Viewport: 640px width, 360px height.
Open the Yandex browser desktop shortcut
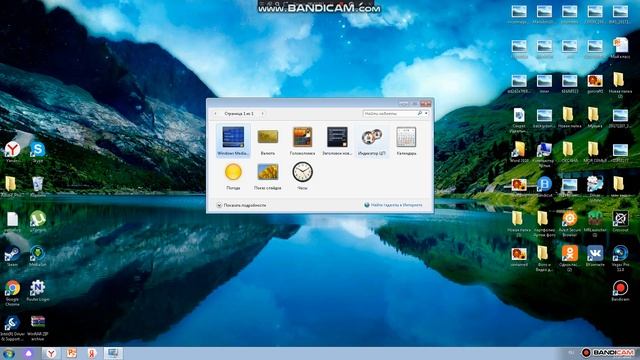(x=12, y=152)
